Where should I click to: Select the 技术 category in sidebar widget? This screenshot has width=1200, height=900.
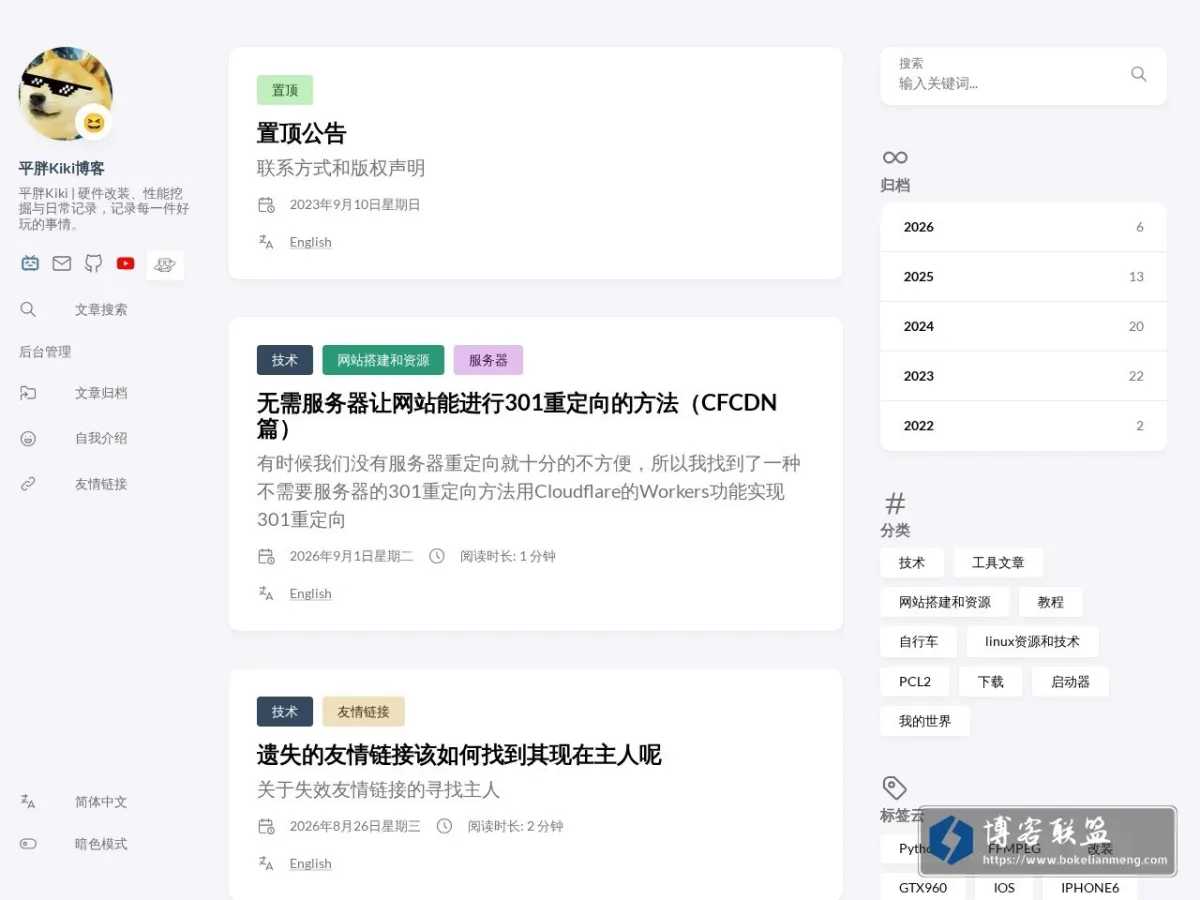[x=912, y=563]
